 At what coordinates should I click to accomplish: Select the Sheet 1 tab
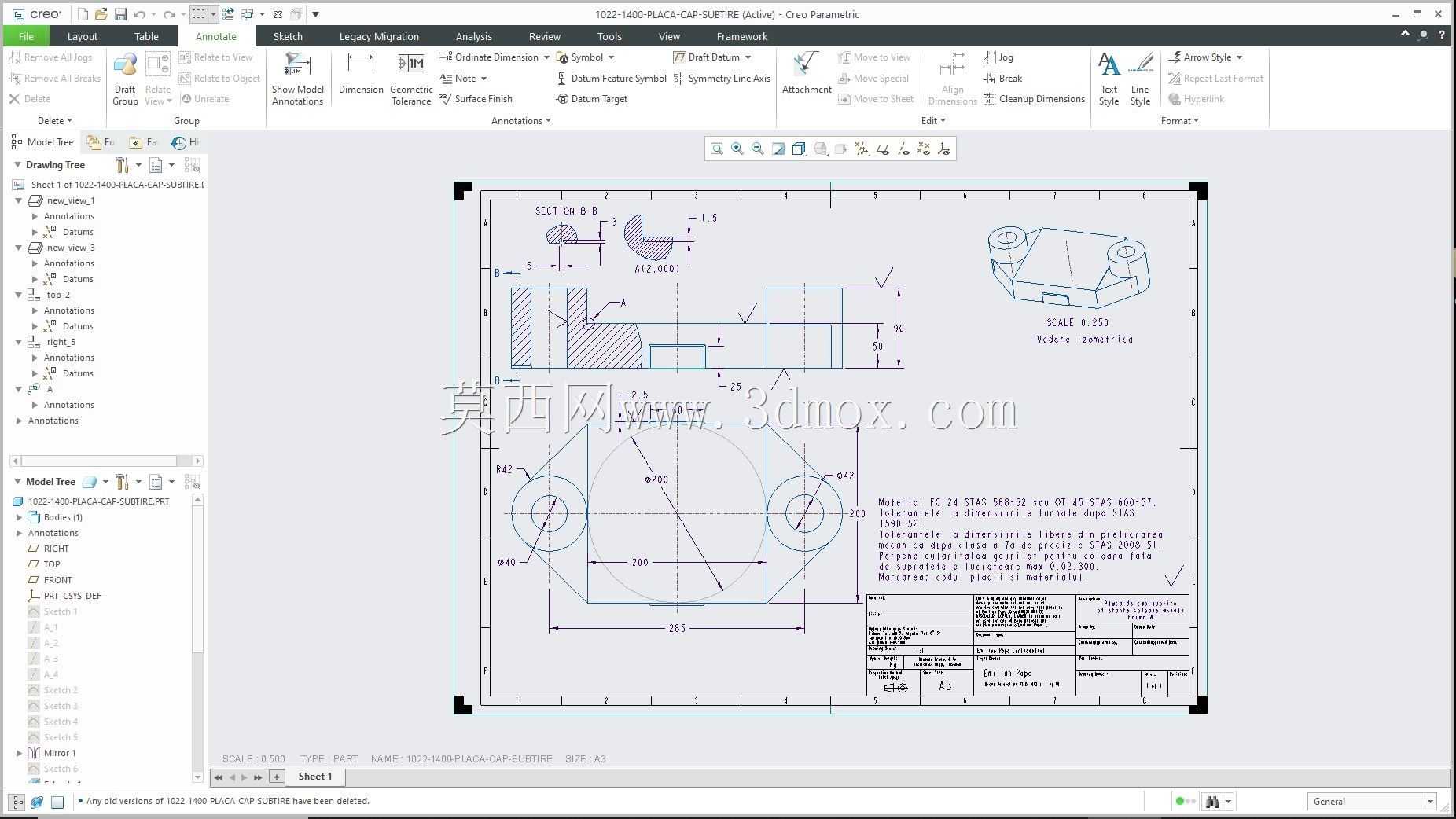[314, 777]
